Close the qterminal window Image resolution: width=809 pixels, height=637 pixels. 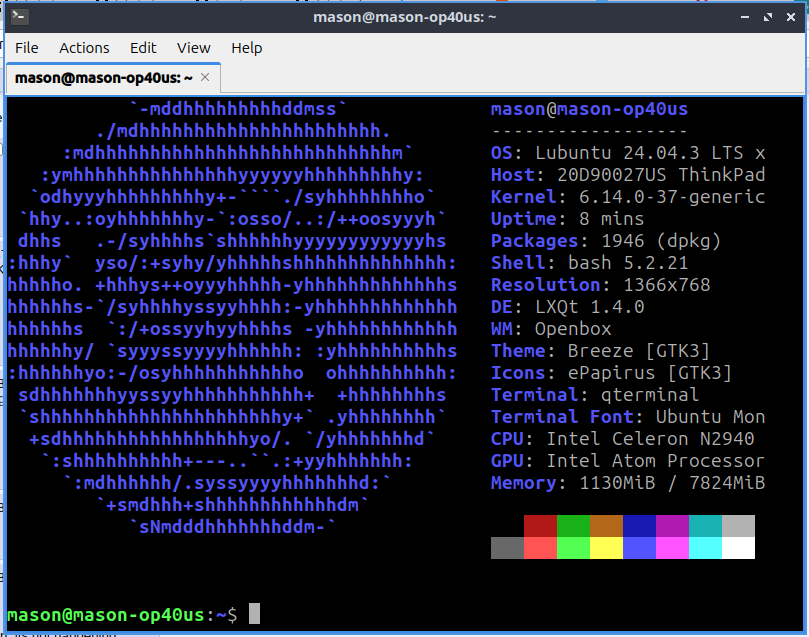(x=790, y=17)
